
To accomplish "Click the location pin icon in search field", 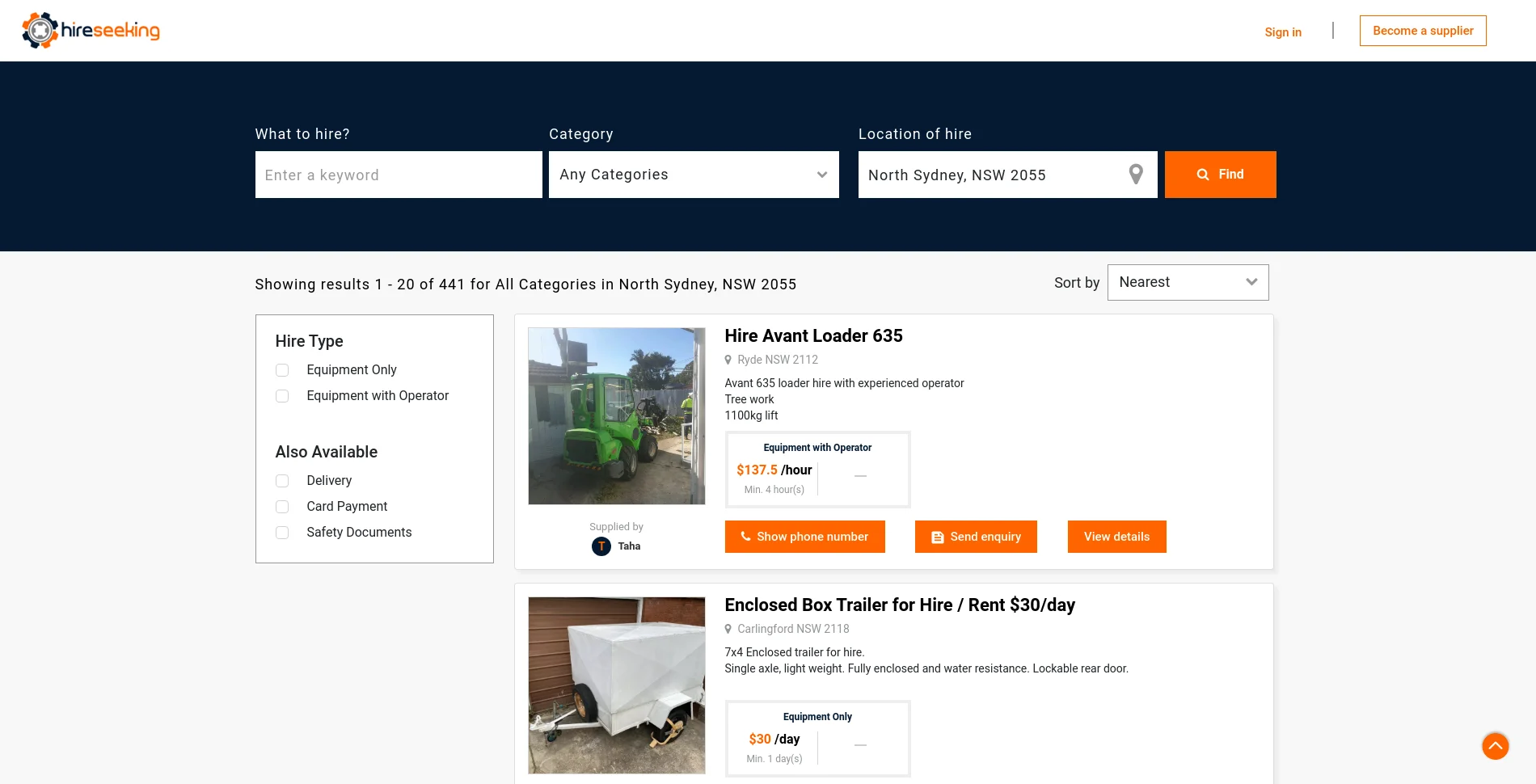I will [x=1136, y=175].
